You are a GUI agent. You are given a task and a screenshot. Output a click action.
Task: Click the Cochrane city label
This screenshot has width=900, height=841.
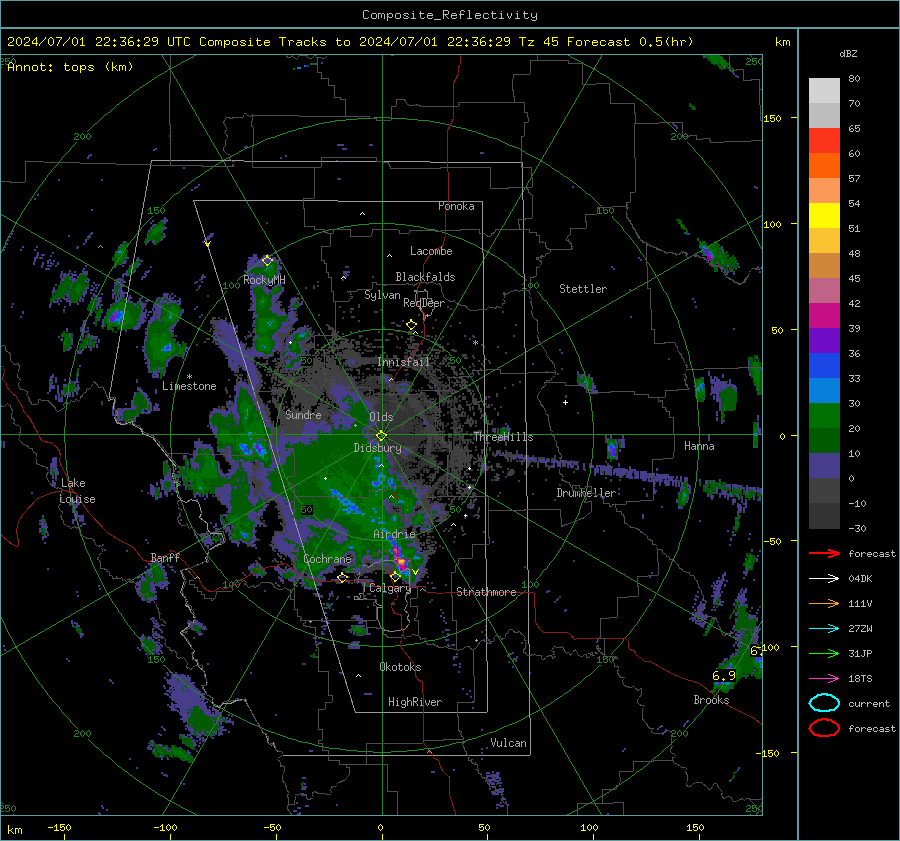(327, 559)
